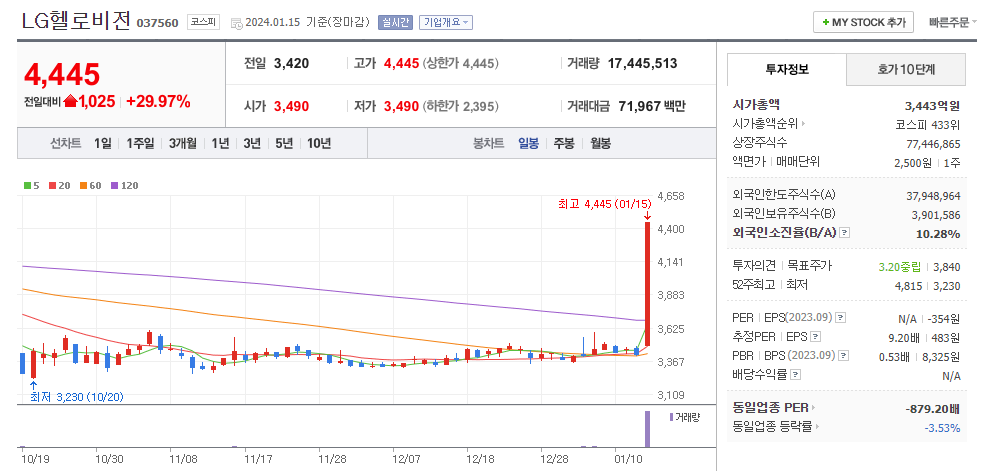
Task: Click the 시가총액 value 3,443억원
Action: [933, 106]
